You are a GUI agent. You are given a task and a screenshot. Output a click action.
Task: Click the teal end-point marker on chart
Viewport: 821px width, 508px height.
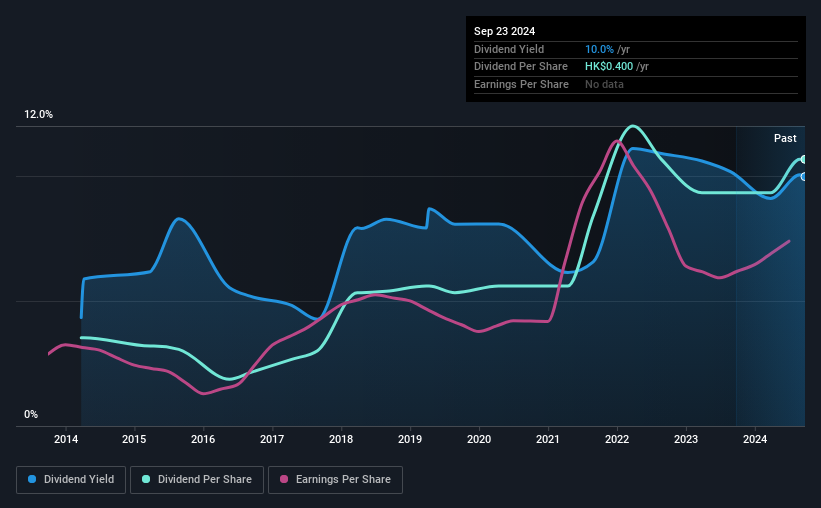(804, 159)
